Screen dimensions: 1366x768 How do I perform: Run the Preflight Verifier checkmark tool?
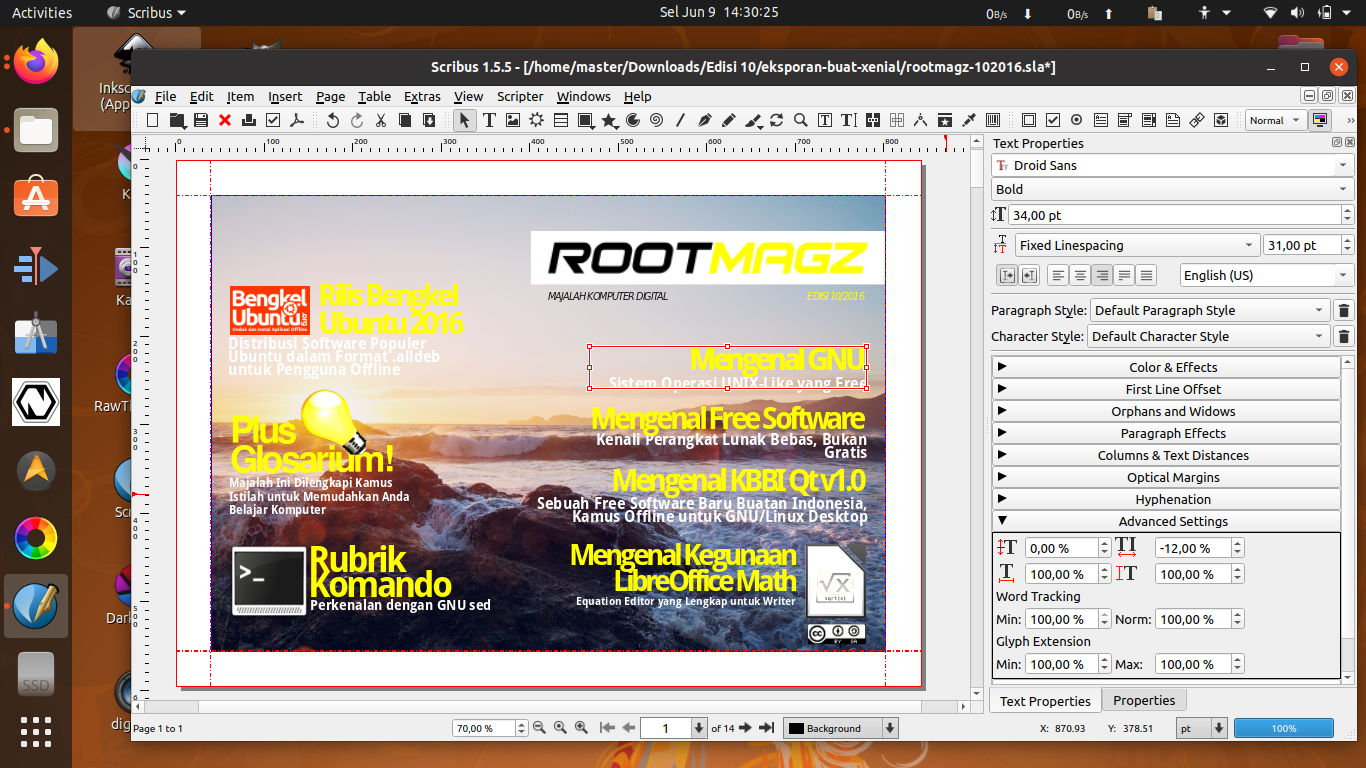click(273, 120)
